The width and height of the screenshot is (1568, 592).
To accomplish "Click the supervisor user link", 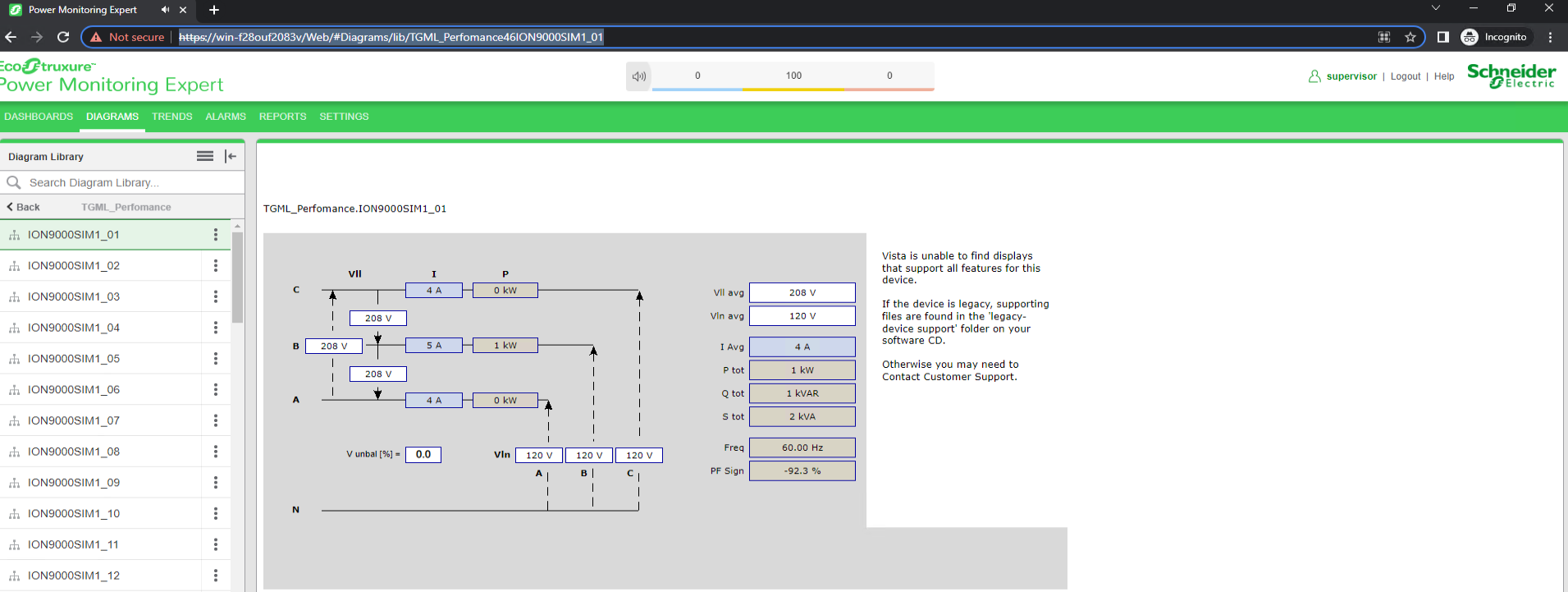I will click(x=1351, y=76).
